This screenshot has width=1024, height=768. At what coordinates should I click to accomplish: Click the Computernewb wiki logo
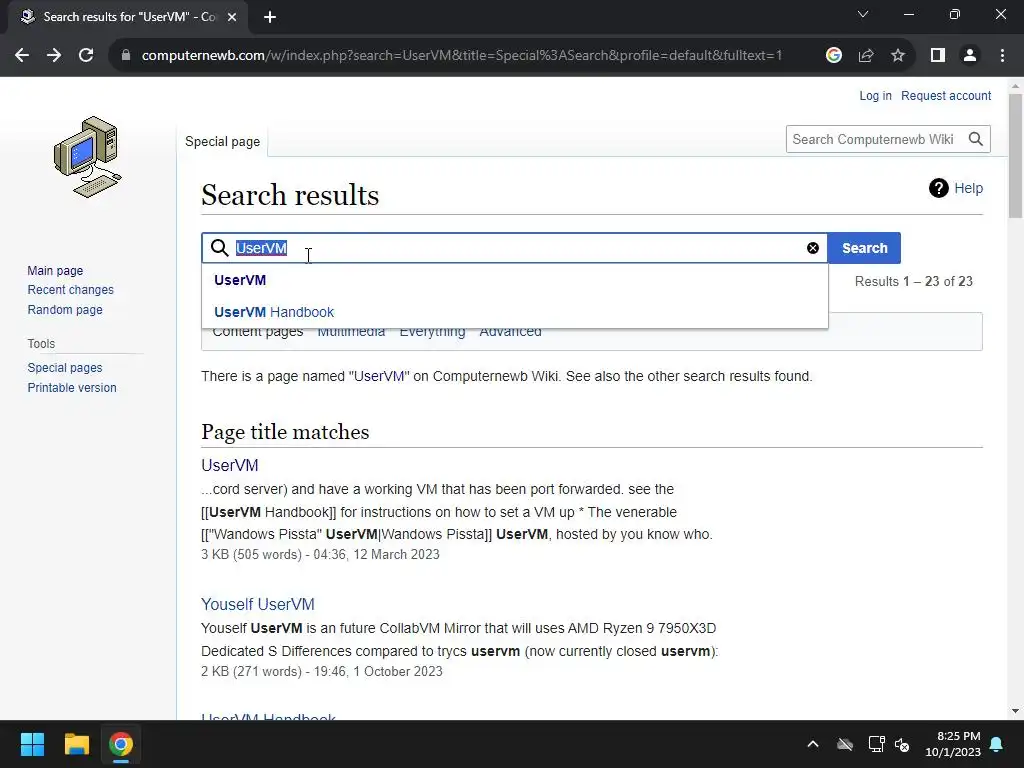(x=88, y=157)
